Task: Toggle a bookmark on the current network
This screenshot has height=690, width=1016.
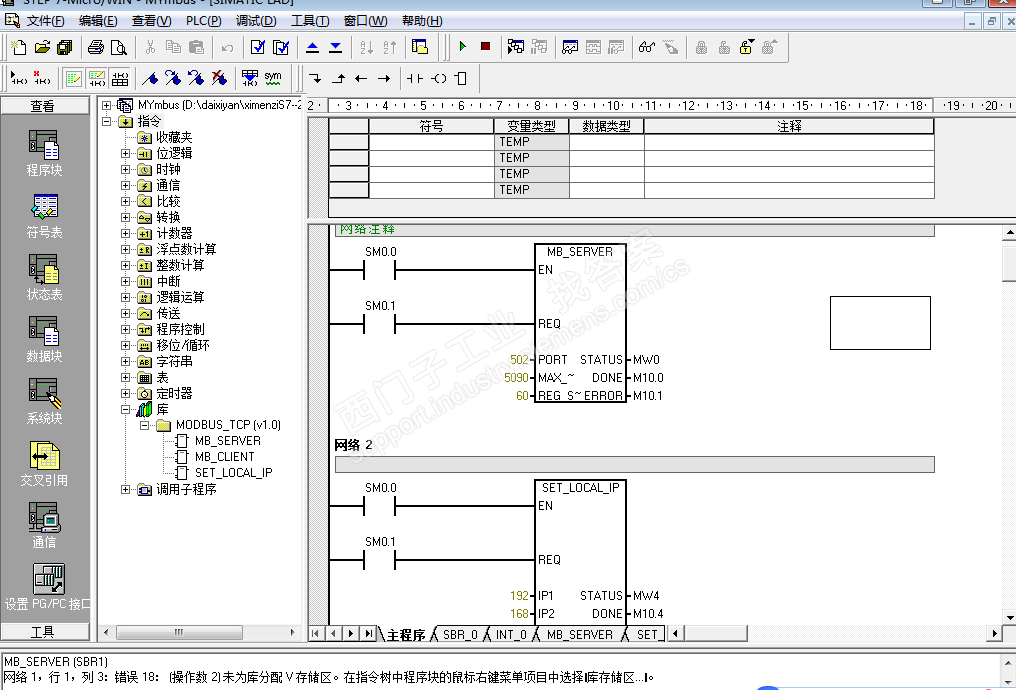Action: (x=150, y=78)
